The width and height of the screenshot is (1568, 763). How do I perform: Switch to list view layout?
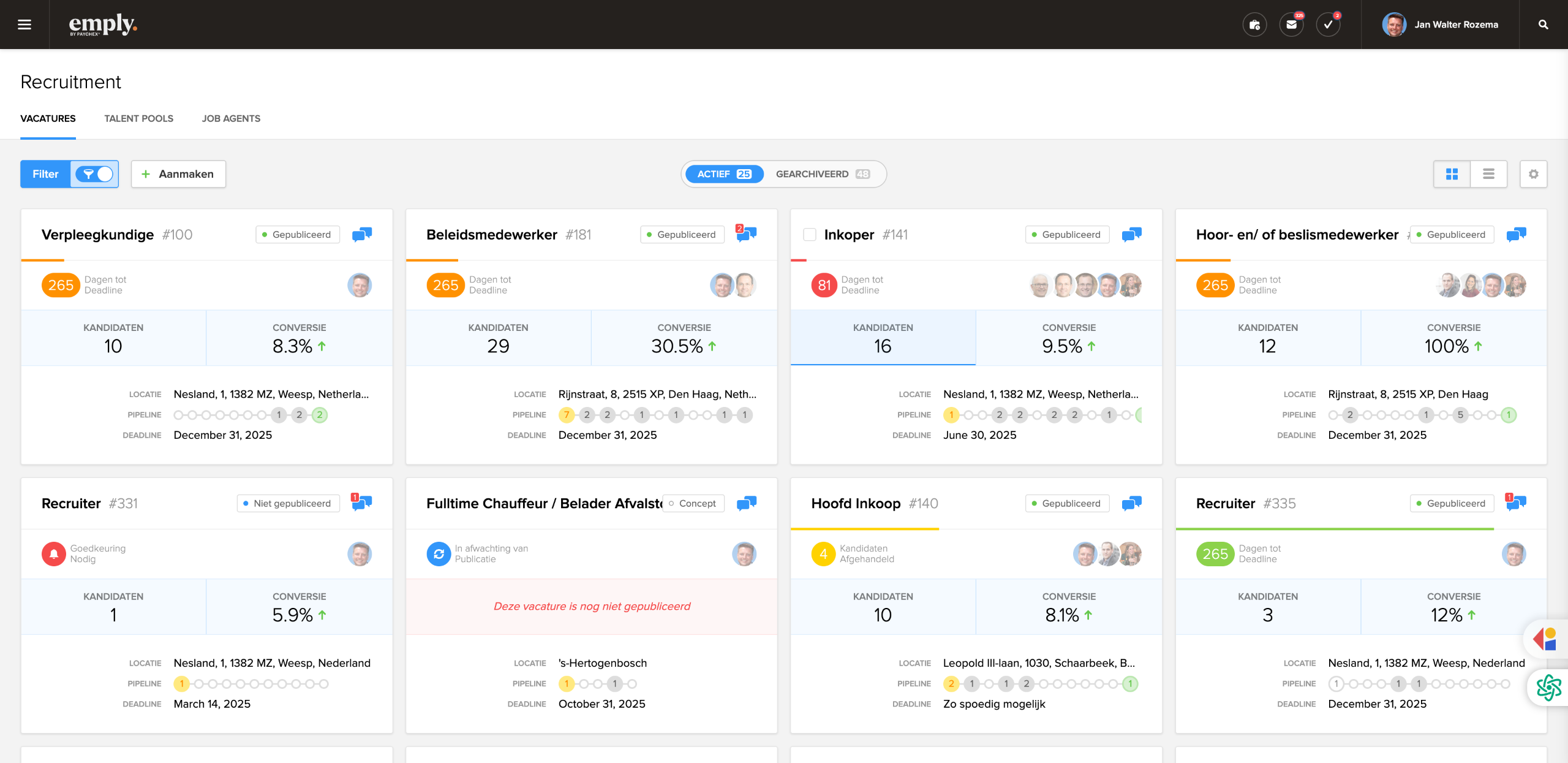pyautogui.click(x=1488, y=174)
